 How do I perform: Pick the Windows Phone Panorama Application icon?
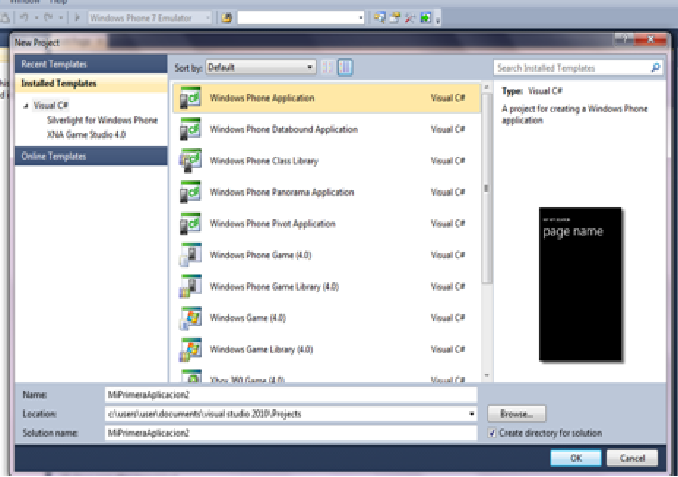coord(190,192)
